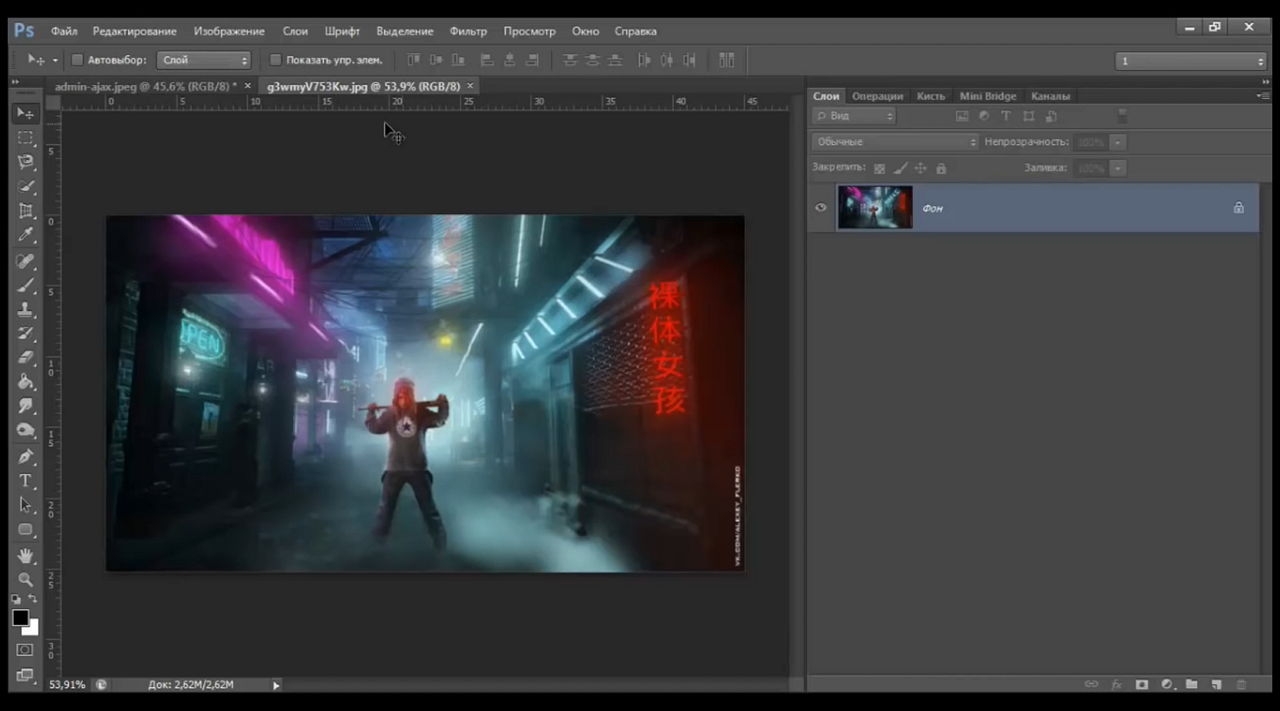Select the Rectangle shape tool
The image size is (1280, 711).
pos(26,530)
